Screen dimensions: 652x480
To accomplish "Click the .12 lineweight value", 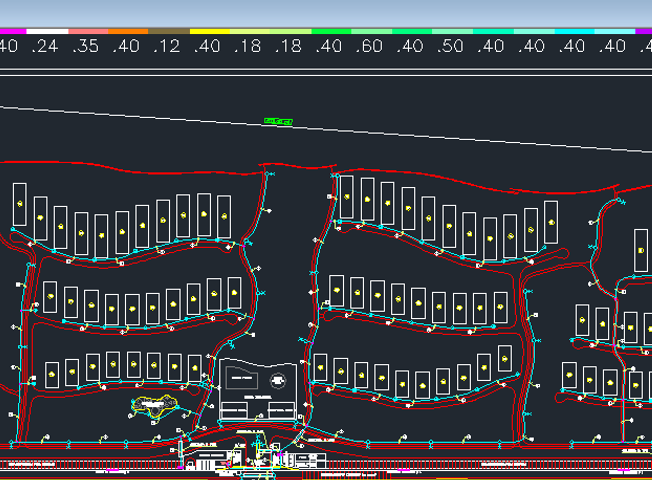I will tap(167, 46).
